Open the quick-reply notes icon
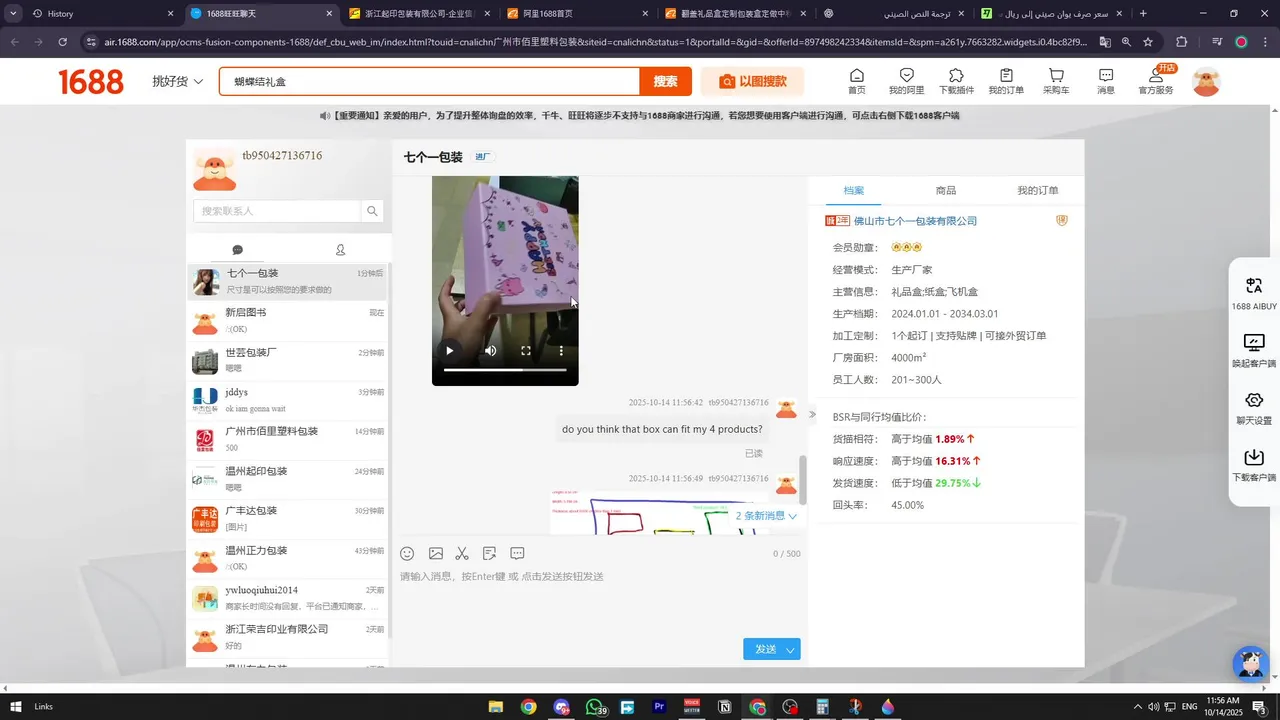 489,553
